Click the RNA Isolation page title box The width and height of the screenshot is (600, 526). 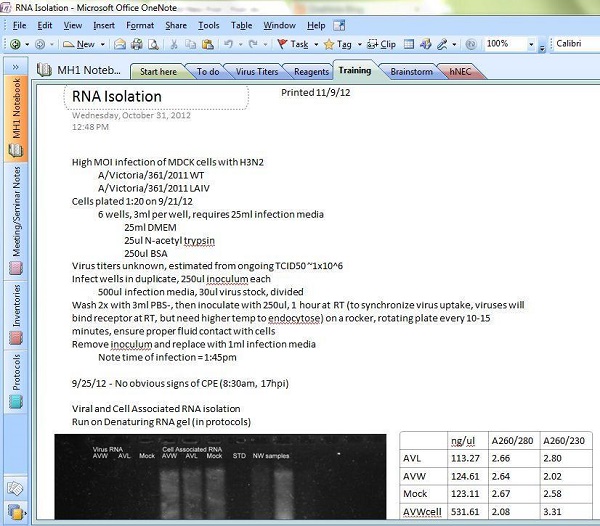156,97
